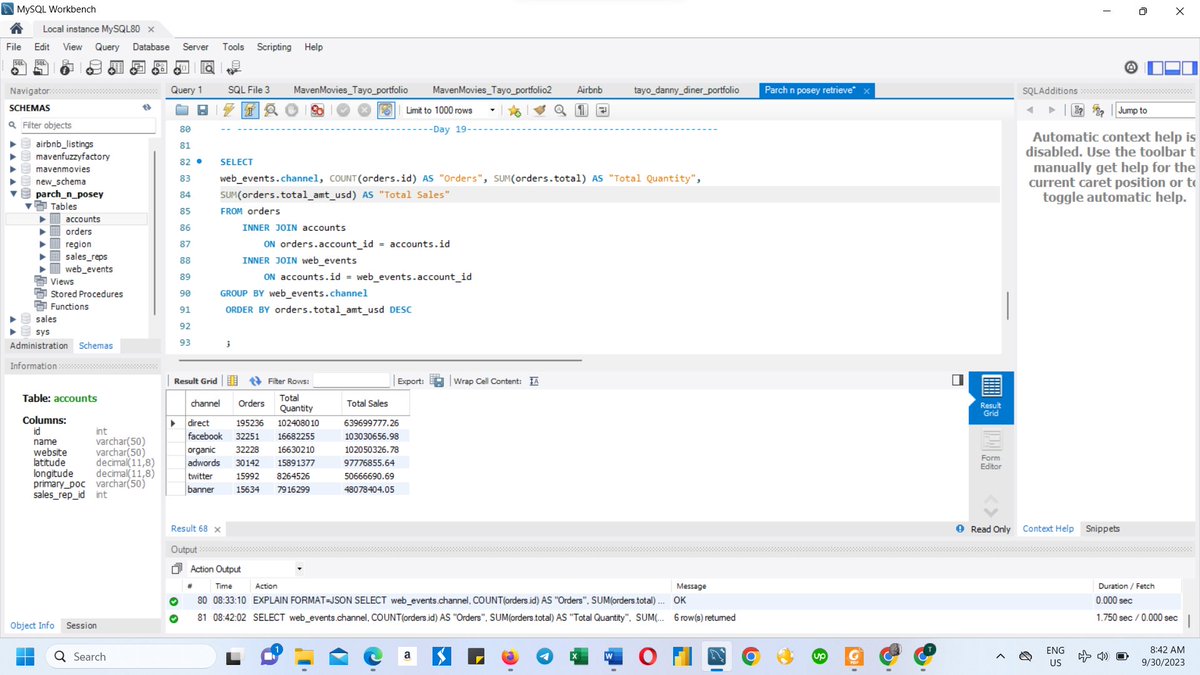Image resolution: width=1200 pixels, height=675 pixels.
Task: Commit the current transaction
Action: (x=341, y=110)
